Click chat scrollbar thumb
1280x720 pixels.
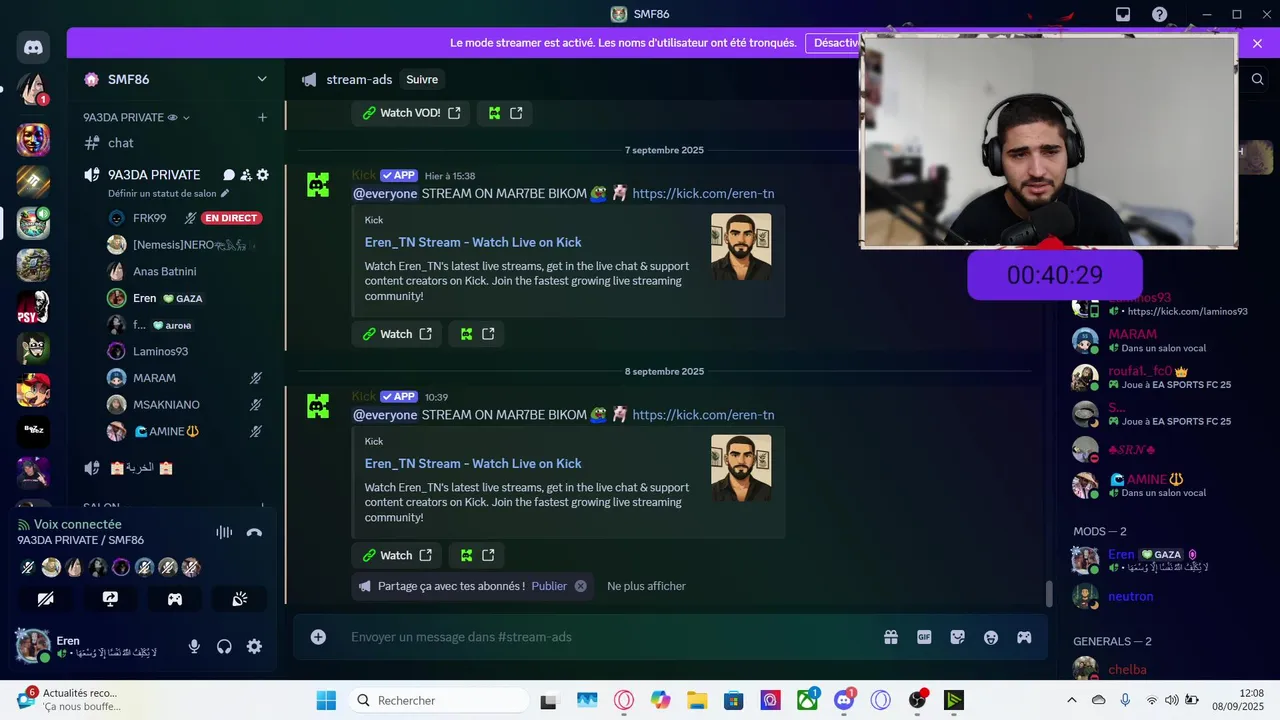(1049, 593)
